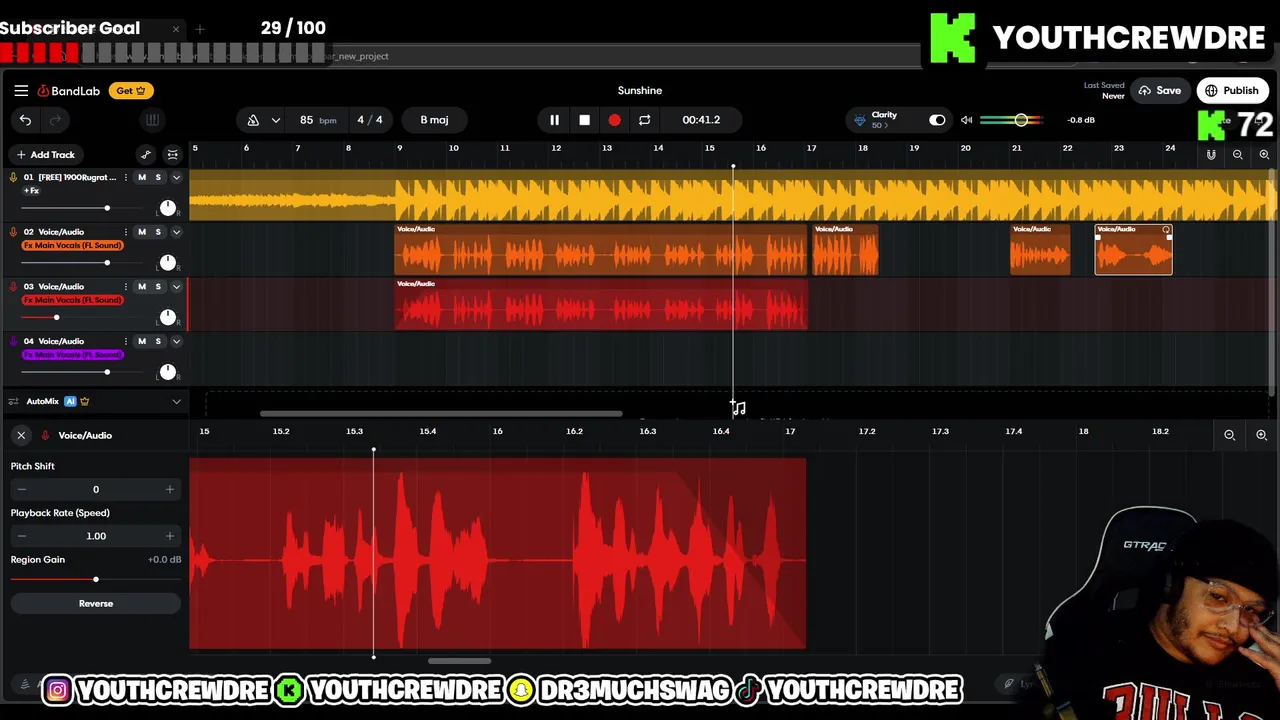Reverse the audio region

tap(96, 604)
